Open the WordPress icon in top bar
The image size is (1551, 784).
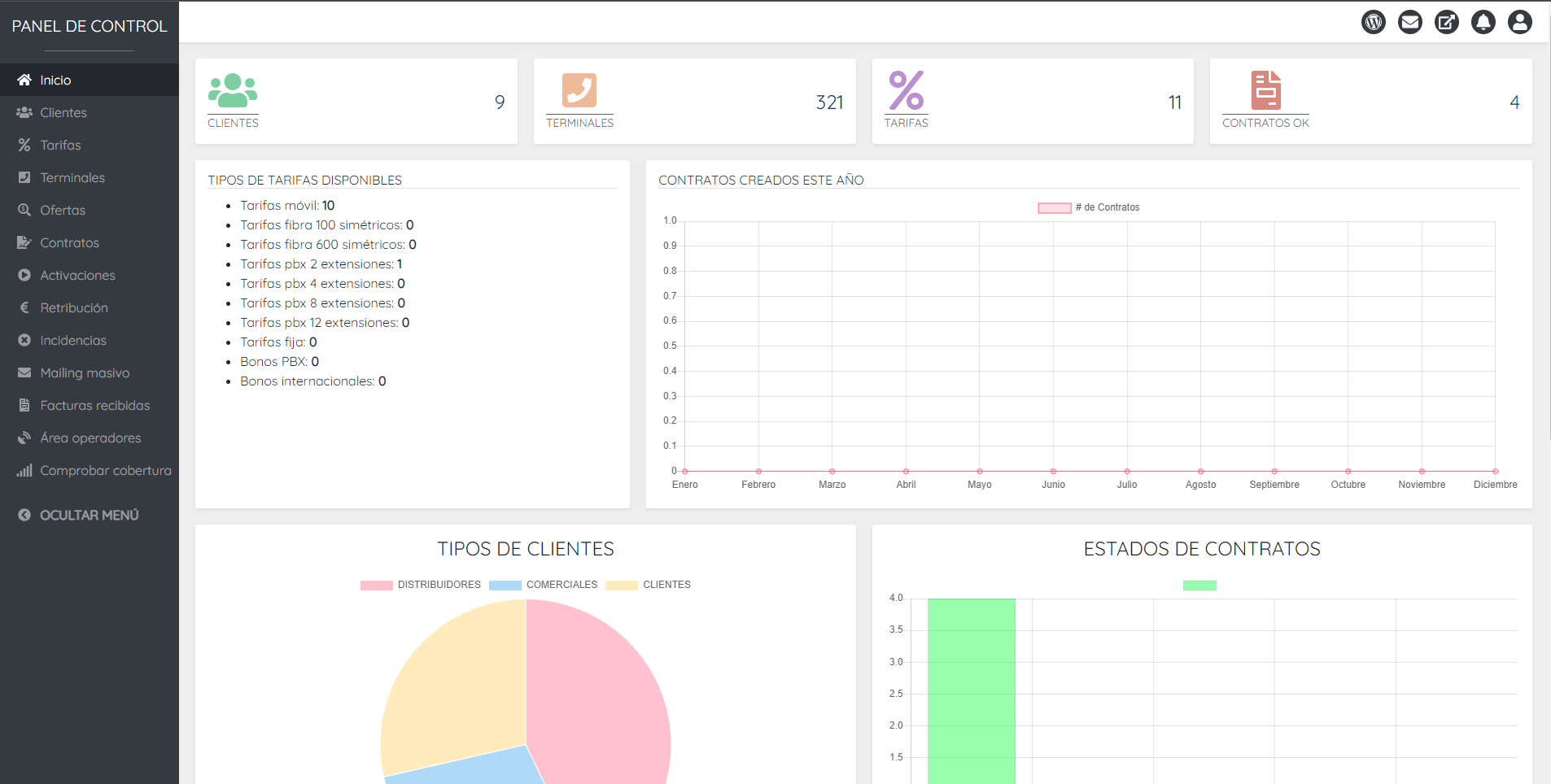[x=1374, y=22]
